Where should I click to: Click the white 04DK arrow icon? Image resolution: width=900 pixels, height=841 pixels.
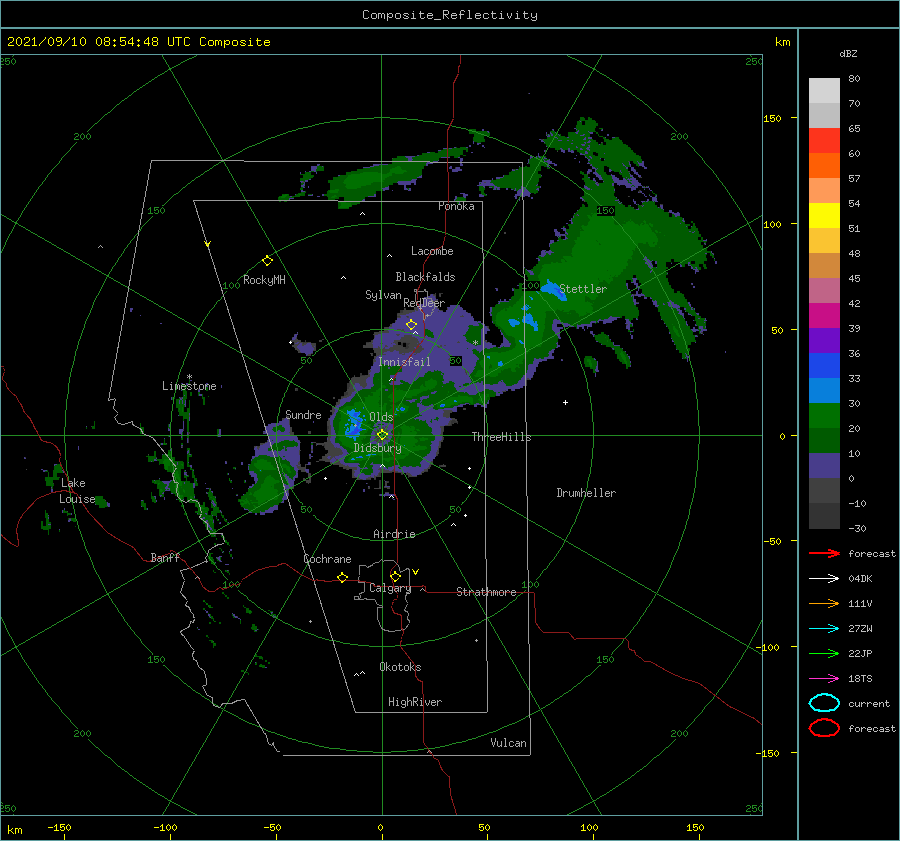824,579
